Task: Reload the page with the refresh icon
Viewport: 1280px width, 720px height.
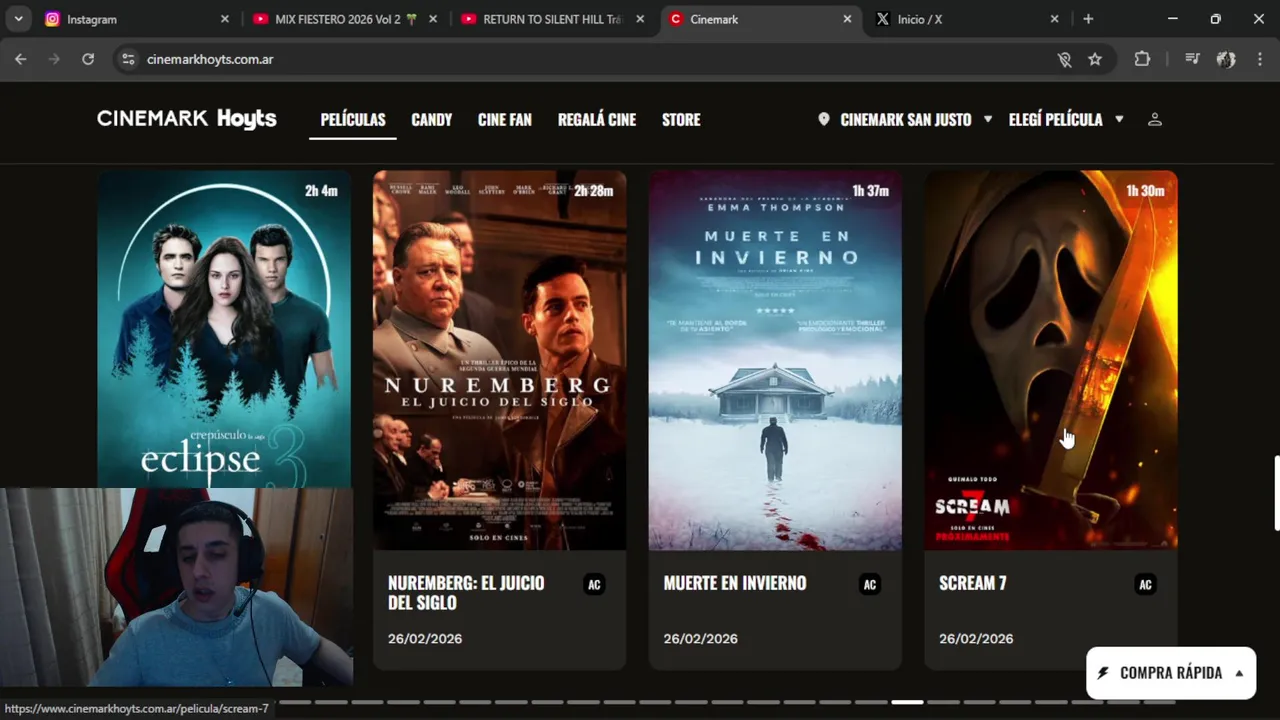Action: [88, 59]
